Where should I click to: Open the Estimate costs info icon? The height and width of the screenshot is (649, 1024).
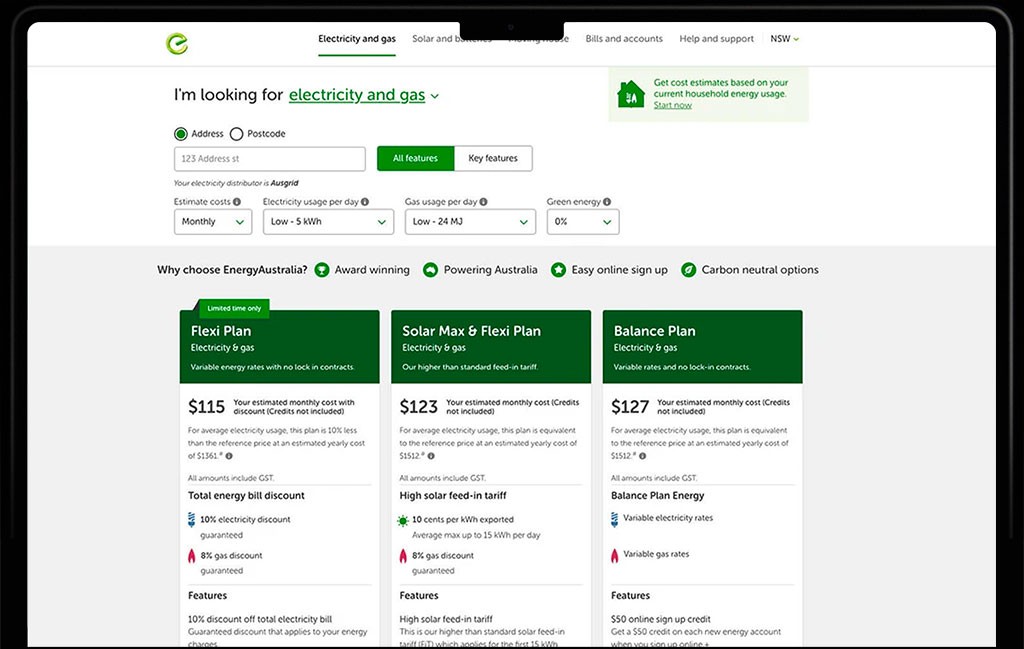[x=236, y=202]
